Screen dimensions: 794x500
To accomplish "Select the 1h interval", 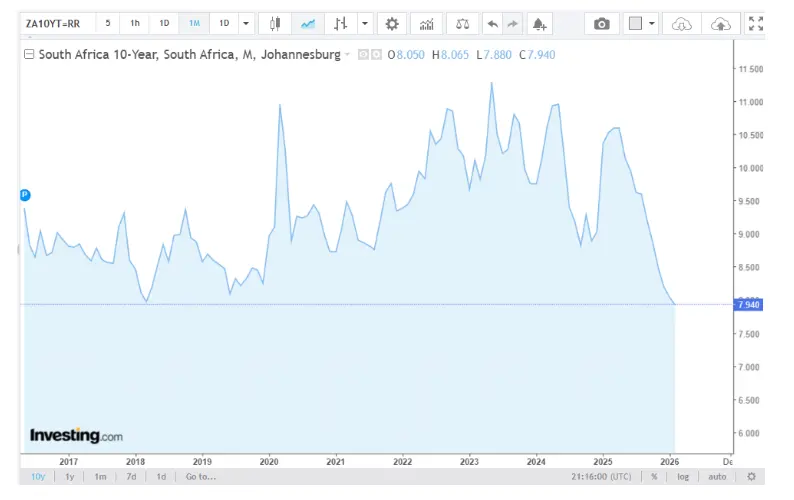I will [x=135, y=23].
